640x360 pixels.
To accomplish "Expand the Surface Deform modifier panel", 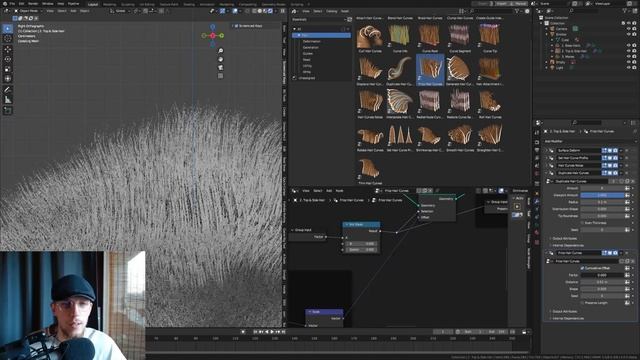I will click(547, 151).
